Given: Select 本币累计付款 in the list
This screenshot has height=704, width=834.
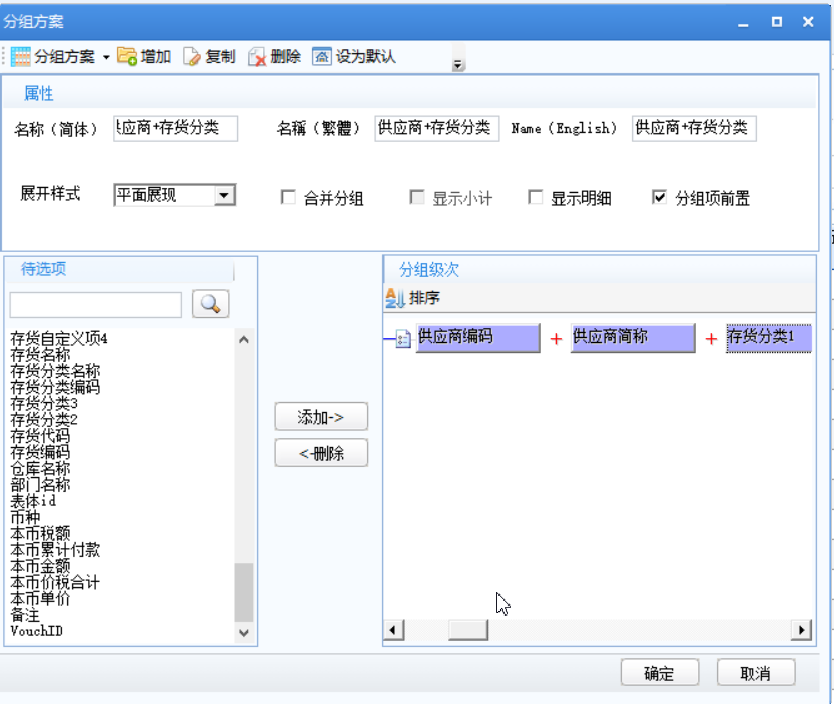Looking at the screenshot, I should pos(55,550).
